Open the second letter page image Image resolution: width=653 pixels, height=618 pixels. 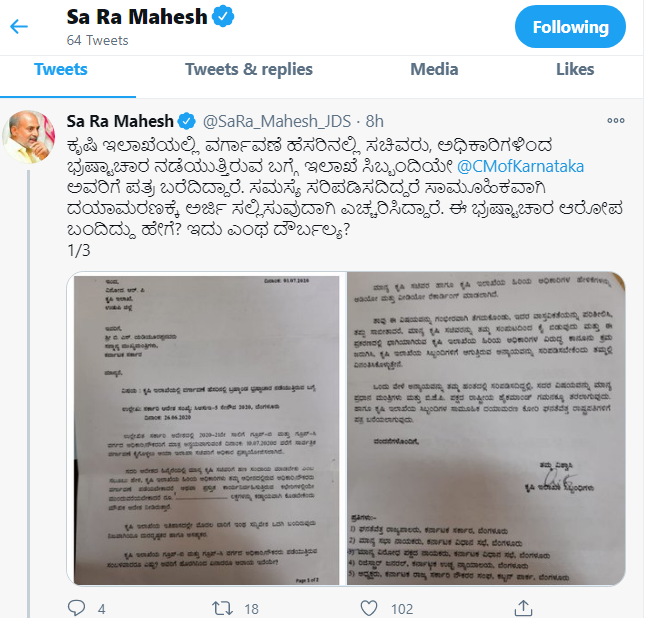pyautogui.click(x=486, y=429)
